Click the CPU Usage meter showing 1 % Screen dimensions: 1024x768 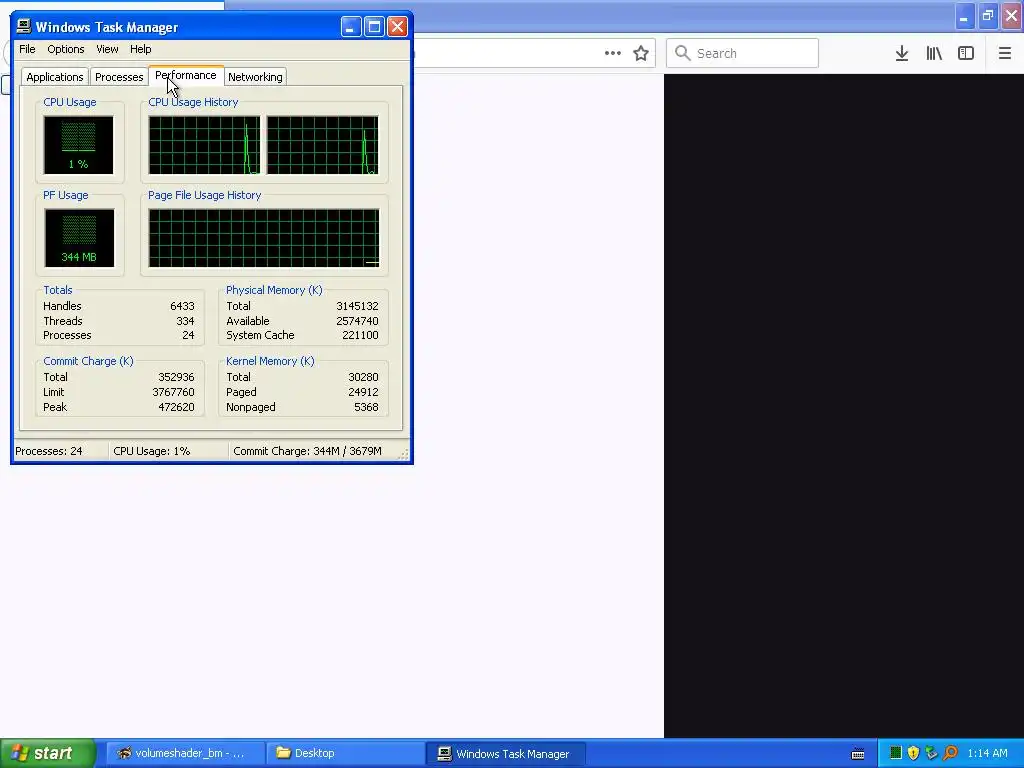78,145
